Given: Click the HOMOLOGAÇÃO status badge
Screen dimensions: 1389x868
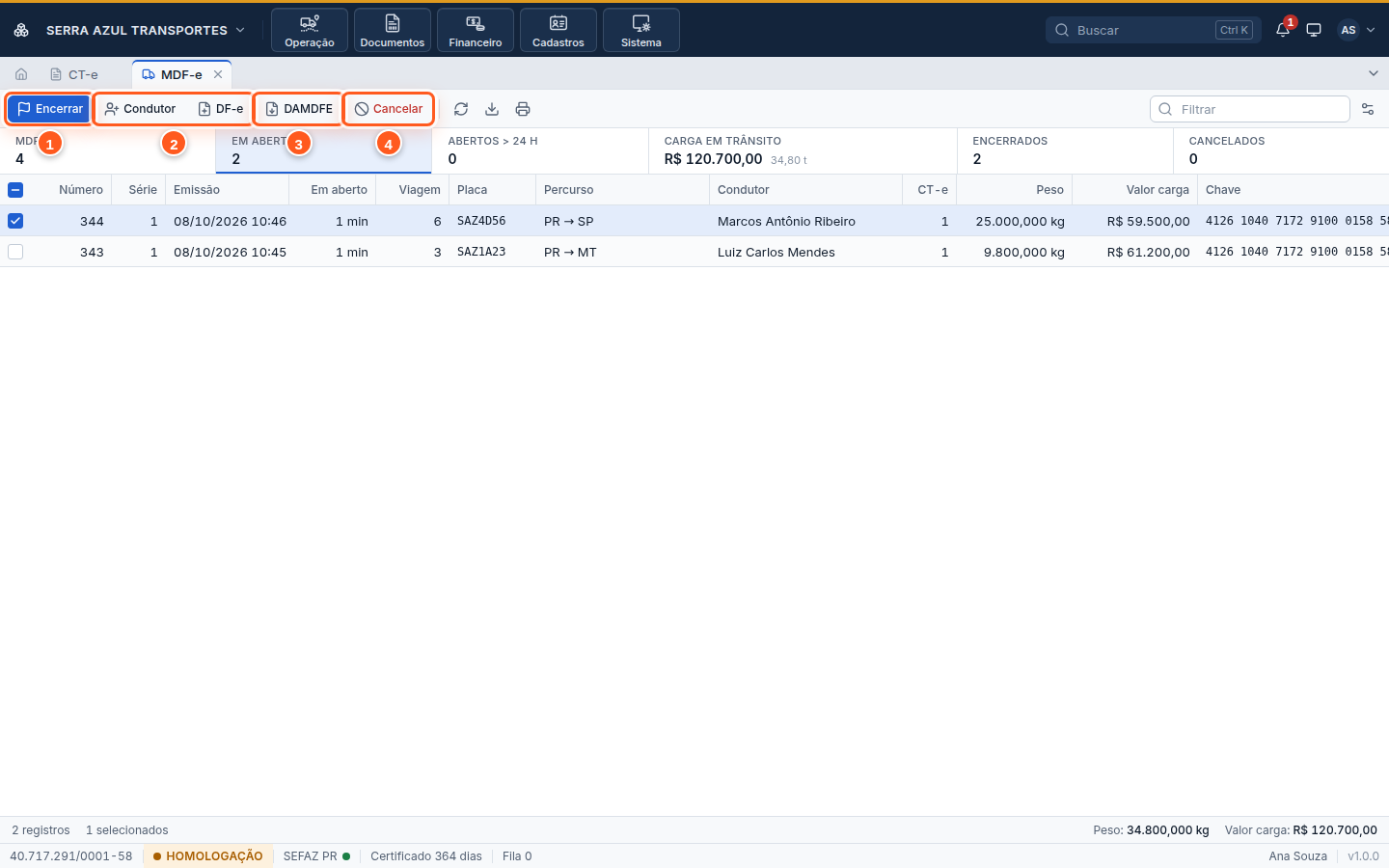Looking at the screenshot, I should click(x=207, y=856).
